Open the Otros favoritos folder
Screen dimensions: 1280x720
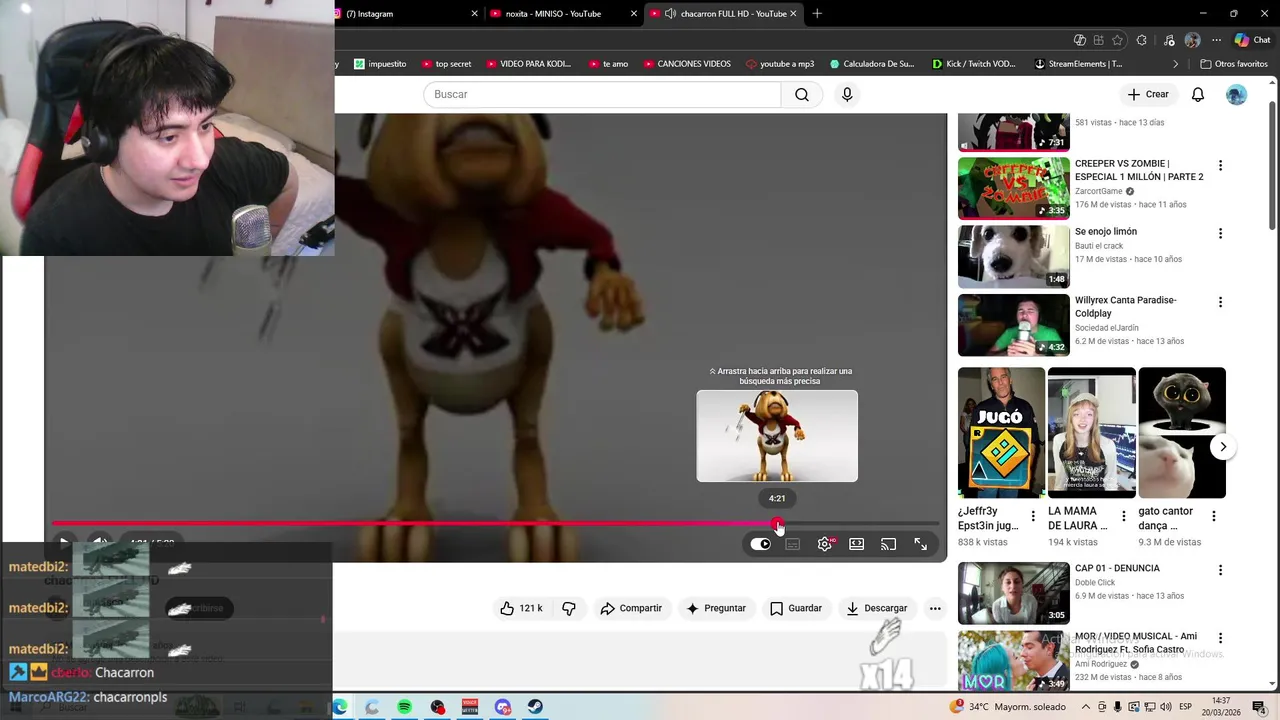[1234, 64]
